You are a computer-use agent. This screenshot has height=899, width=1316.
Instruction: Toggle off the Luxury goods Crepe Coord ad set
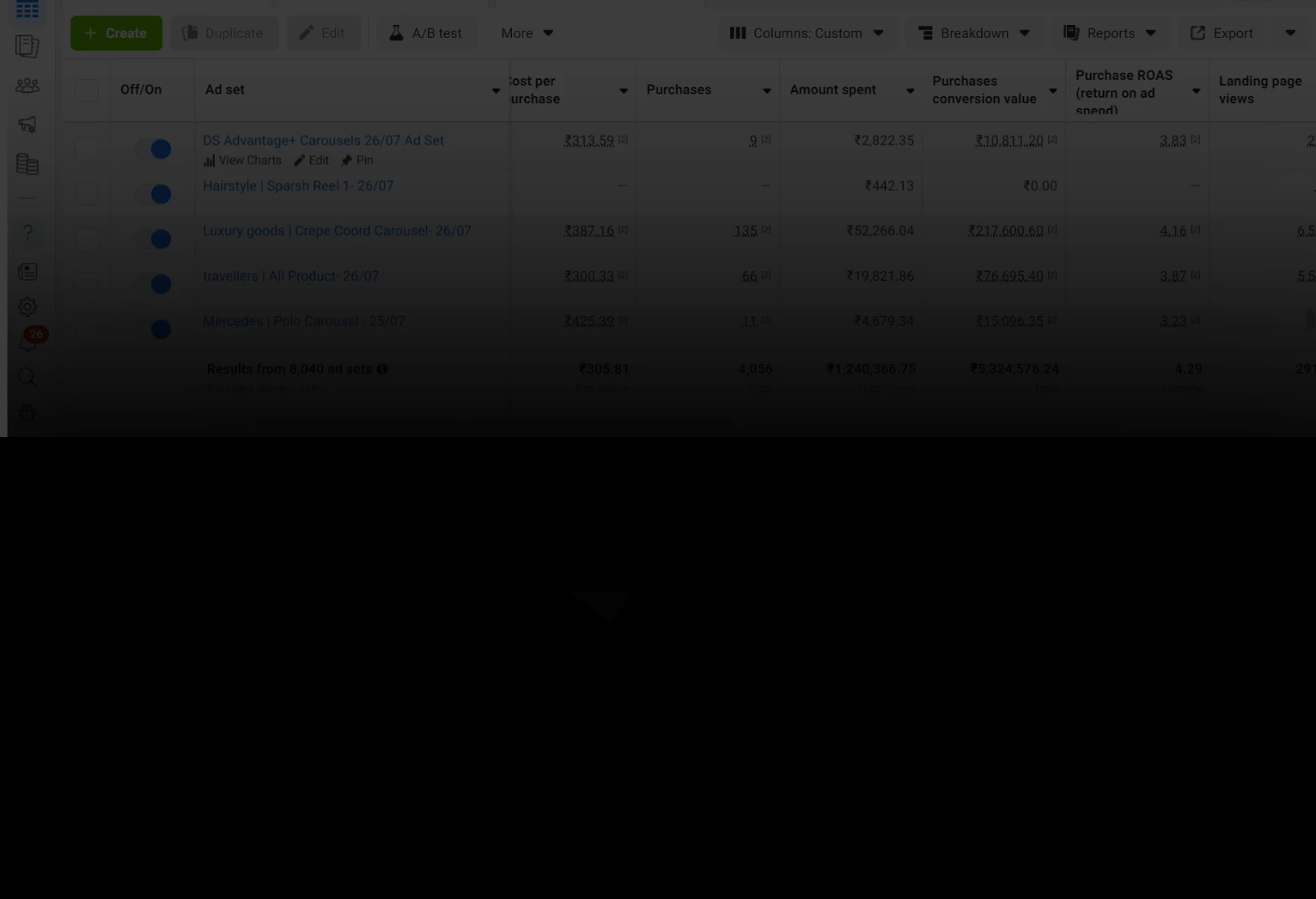pyautogui.click(x=154, y=240)
